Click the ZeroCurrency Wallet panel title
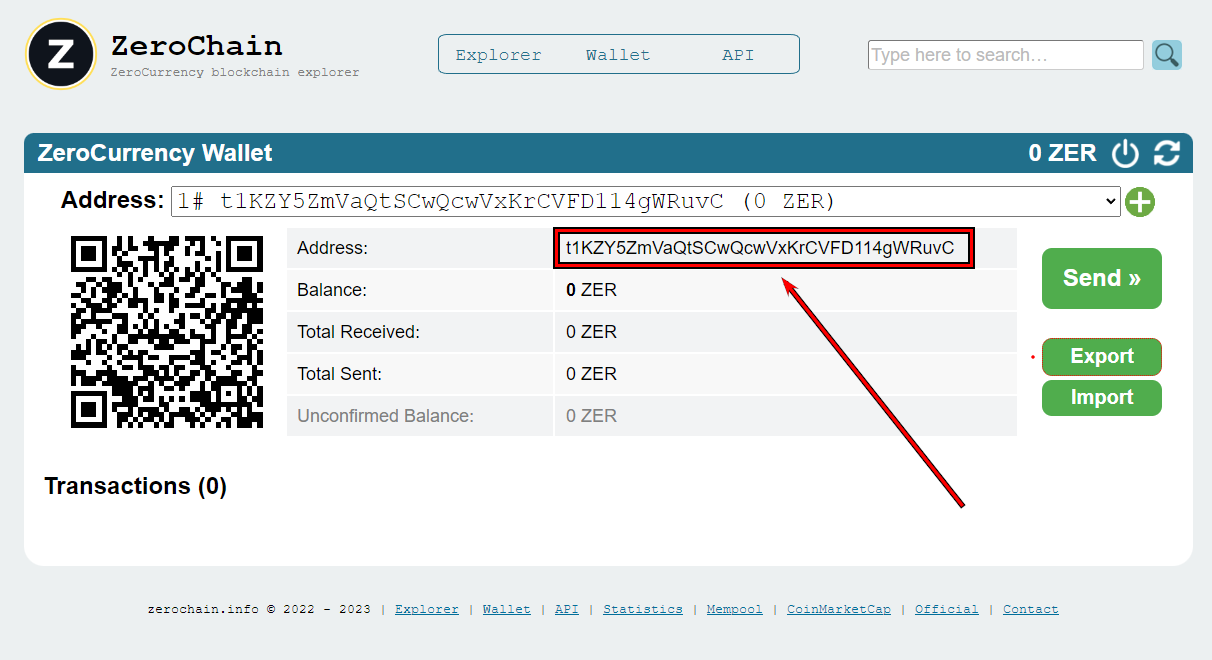Screen dimensions: 1212x660 coord(155,153)
